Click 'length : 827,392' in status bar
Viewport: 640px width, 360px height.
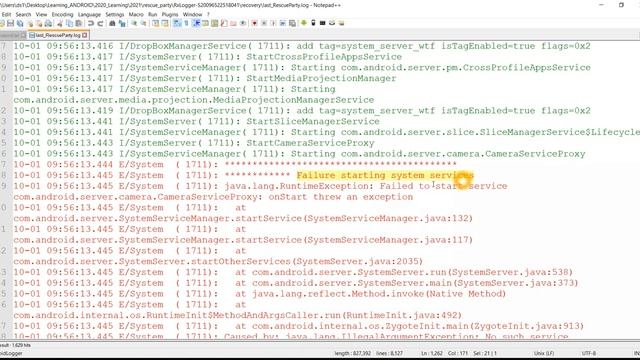pyautogui.click(x=353, y=353)
